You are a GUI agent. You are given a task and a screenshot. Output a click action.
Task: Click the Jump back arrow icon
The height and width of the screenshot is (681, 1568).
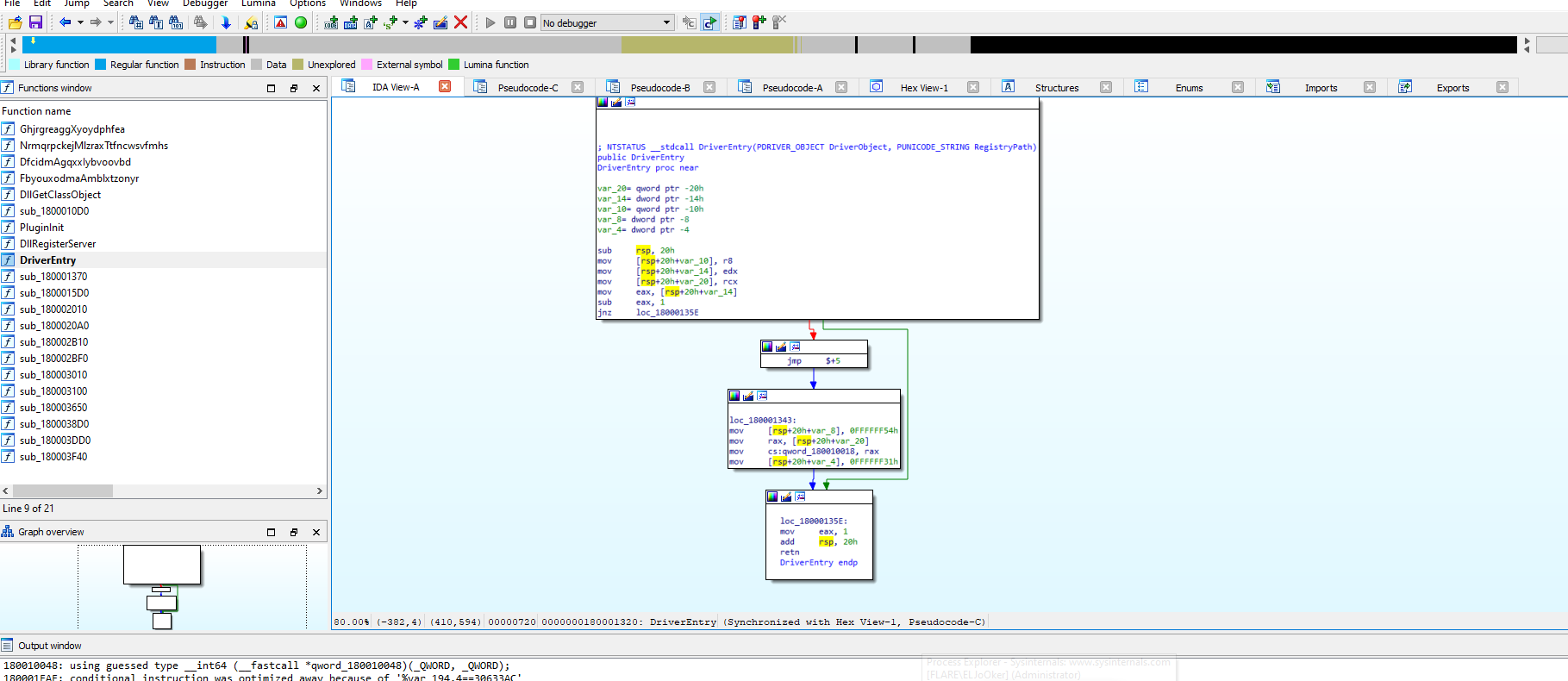tap(65, 22)
